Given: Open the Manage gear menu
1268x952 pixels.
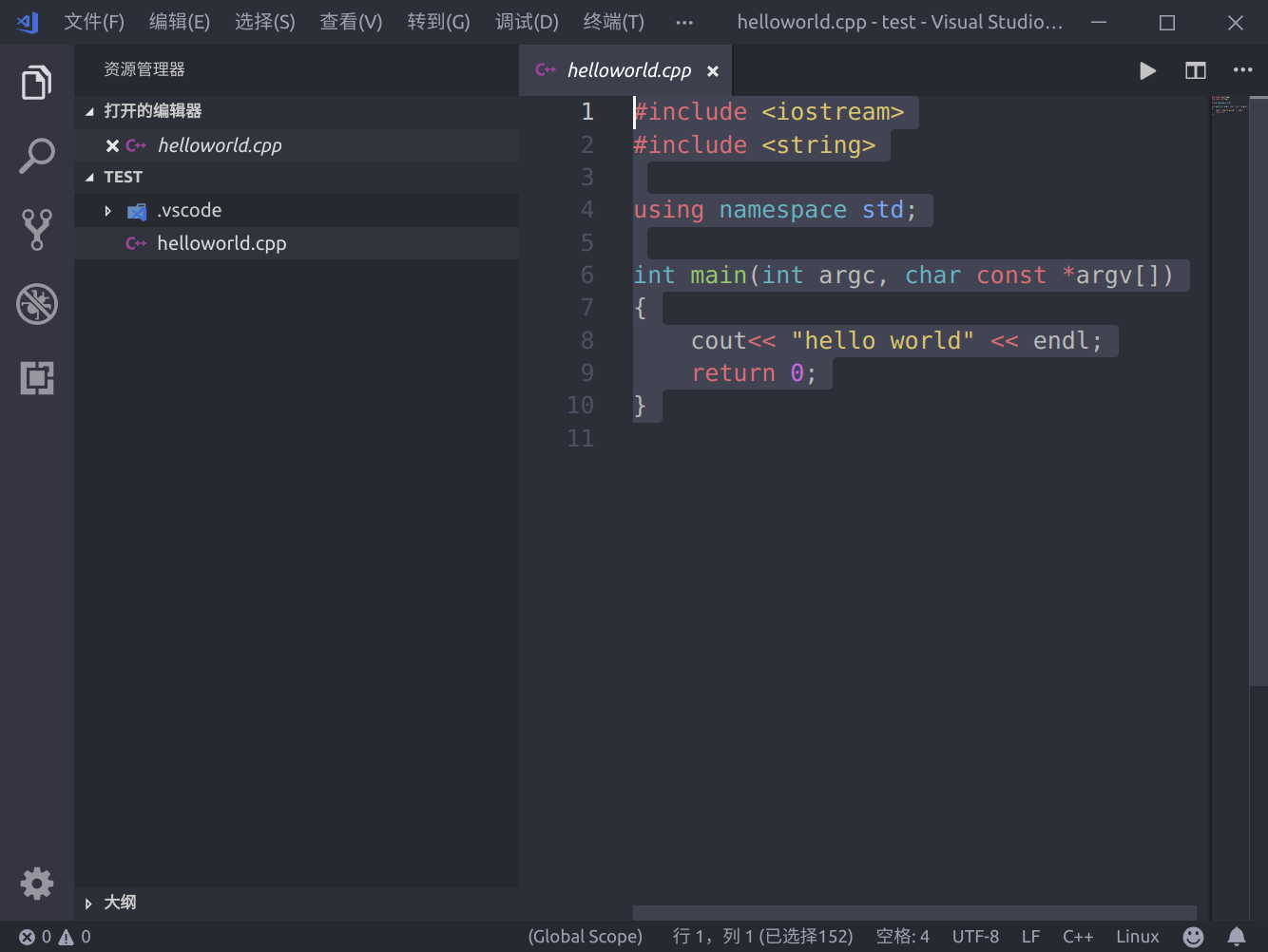Looking at the screenshot, I should click(36, 884).
